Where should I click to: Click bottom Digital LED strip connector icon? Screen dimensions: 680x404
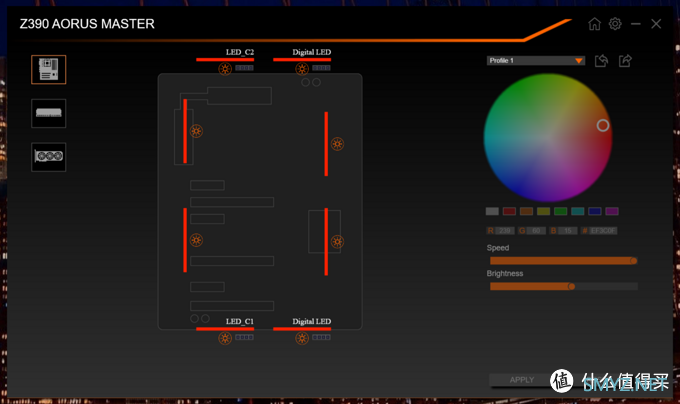click(x=321, y=337)
